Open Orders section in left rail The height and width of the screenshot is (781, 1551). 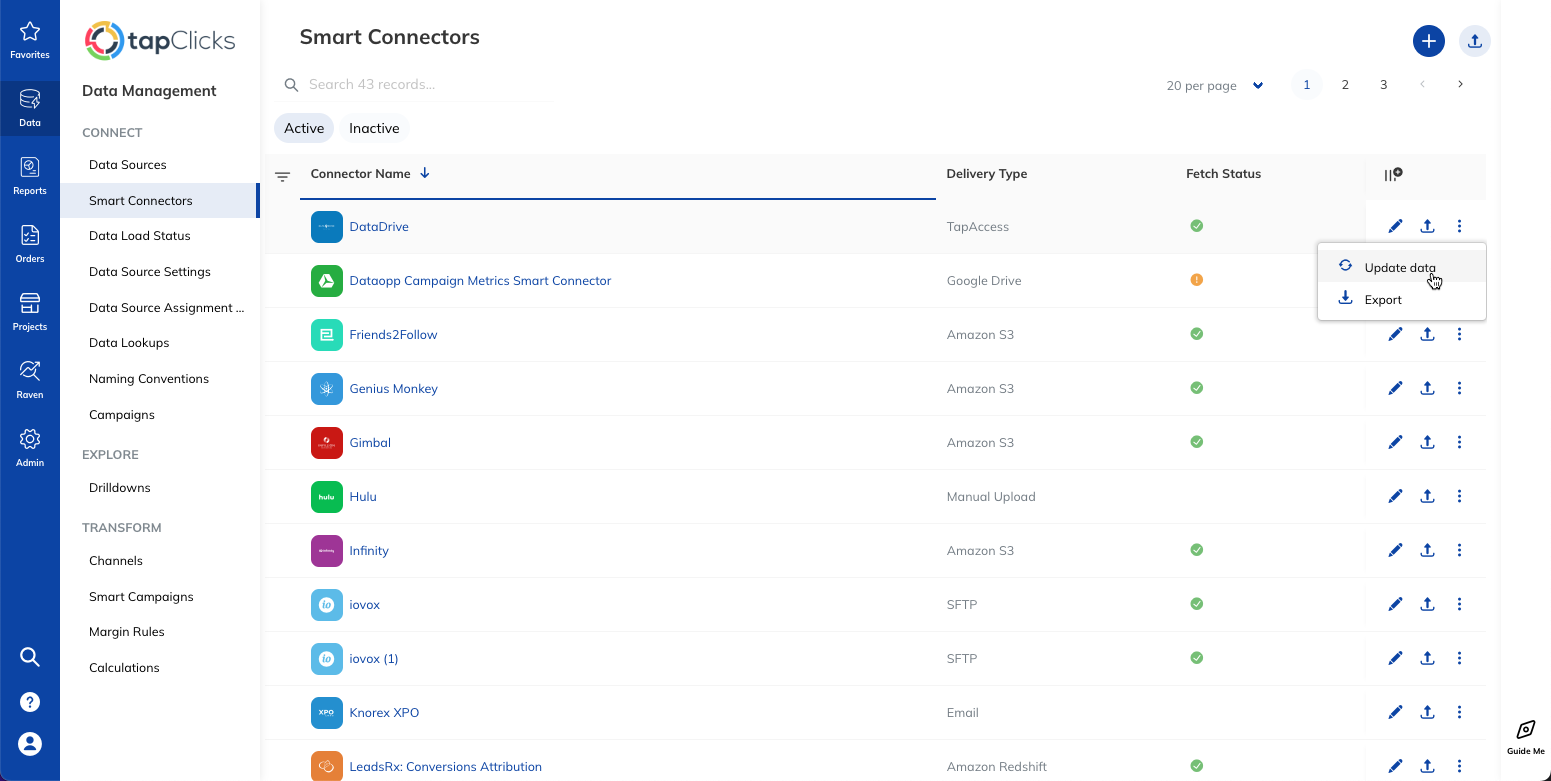pos(30,244)
